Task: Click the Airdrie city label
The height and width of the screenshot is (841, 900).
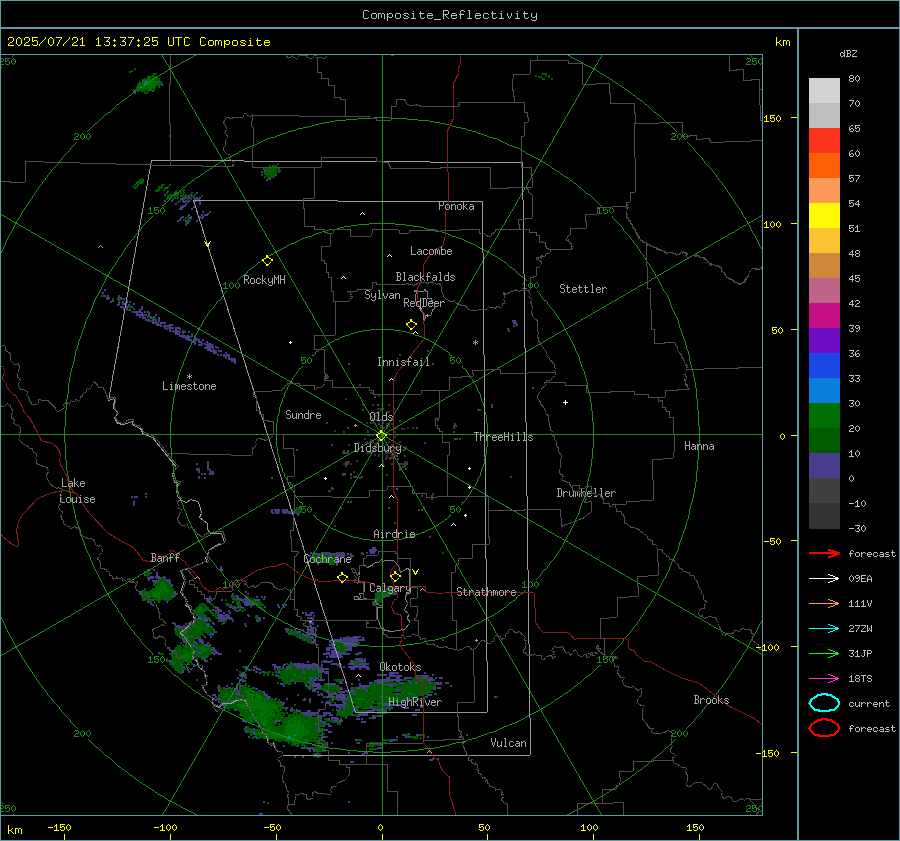Action: 394,534
